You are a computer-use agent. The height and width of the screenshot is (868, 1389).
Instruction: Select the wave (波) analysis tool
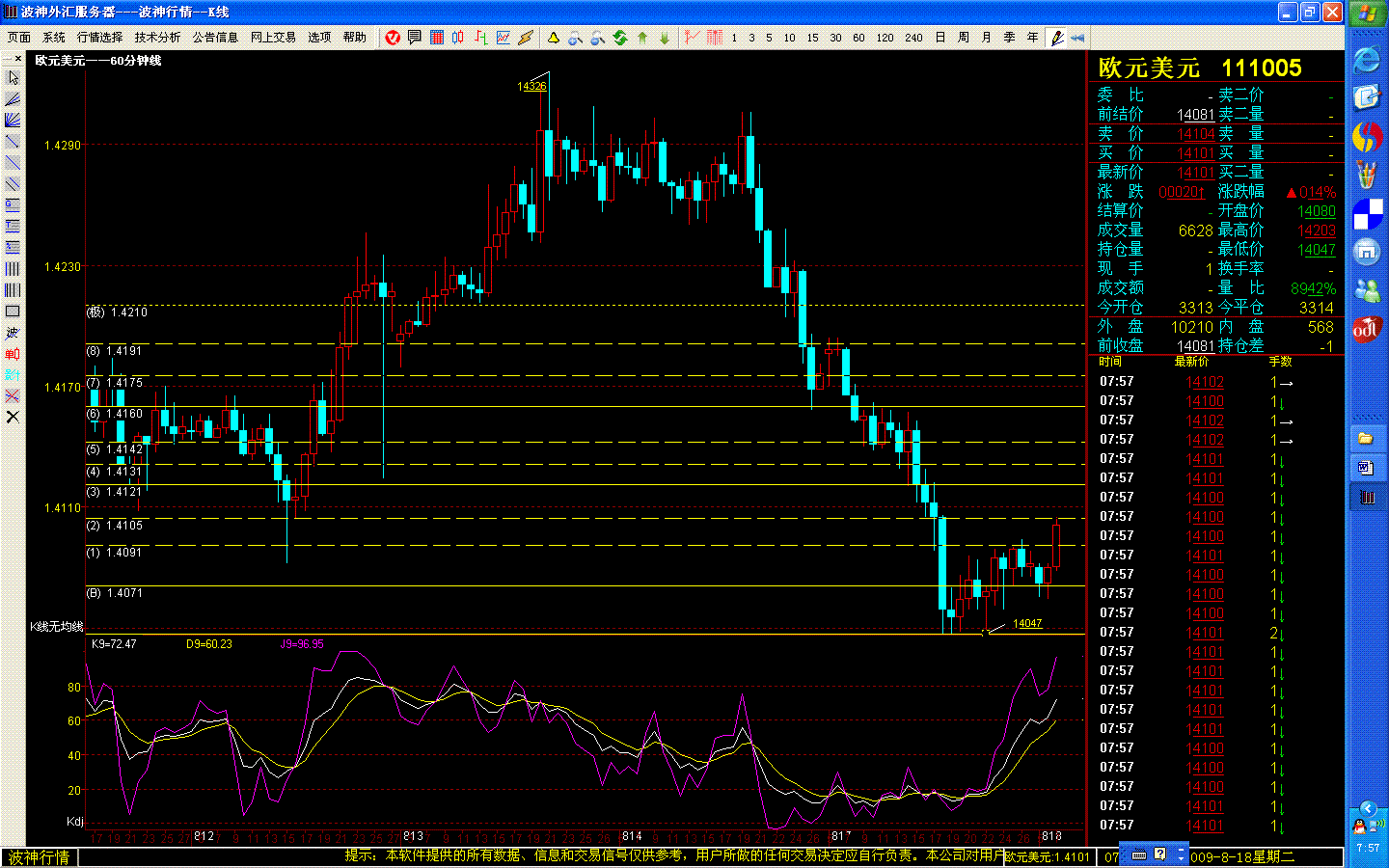pyautogui.click(x=13, y=332)
